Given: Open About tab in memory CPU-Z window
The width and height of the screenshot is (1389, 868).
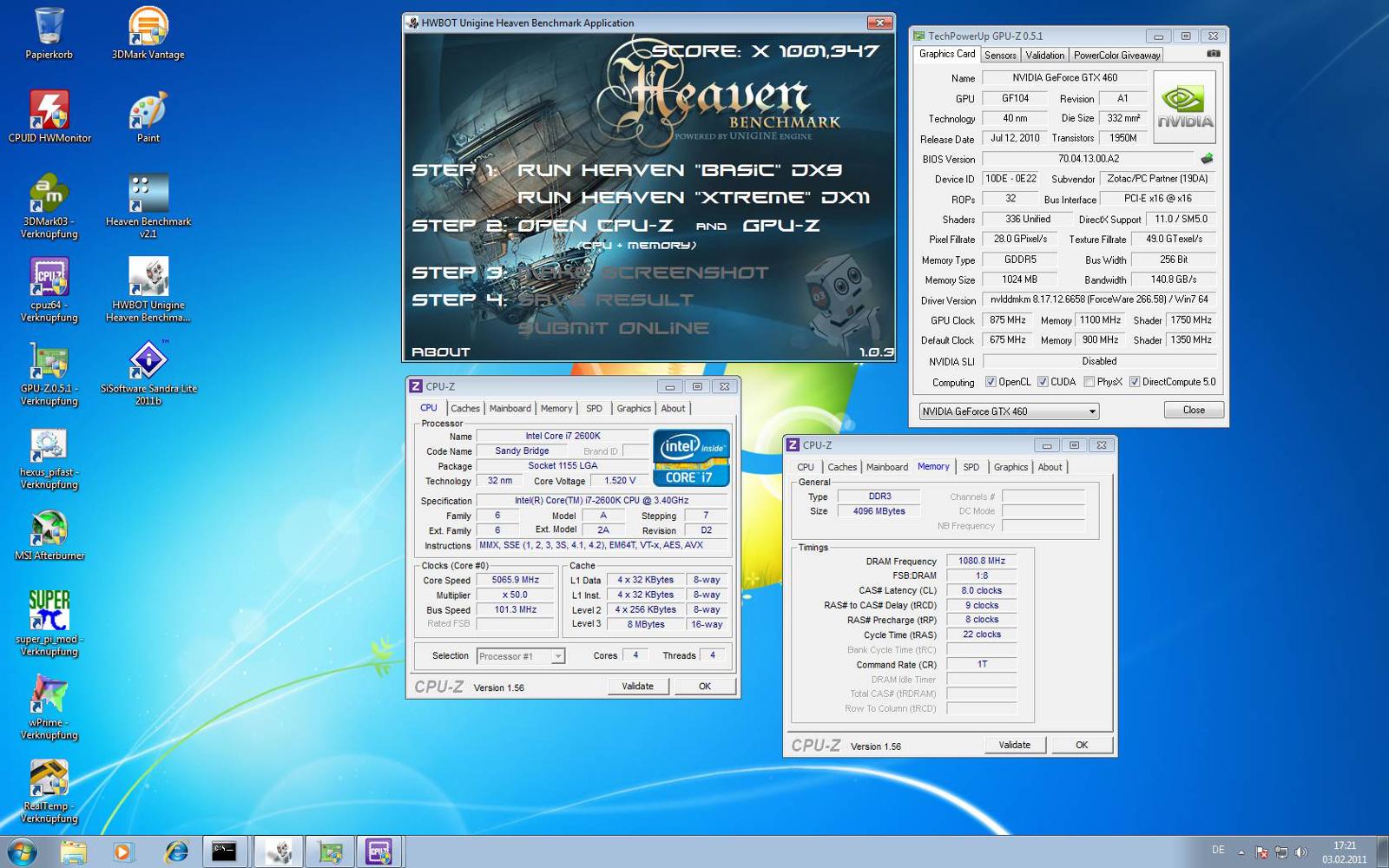Looking at the screenshot, I should [1050, 467].
